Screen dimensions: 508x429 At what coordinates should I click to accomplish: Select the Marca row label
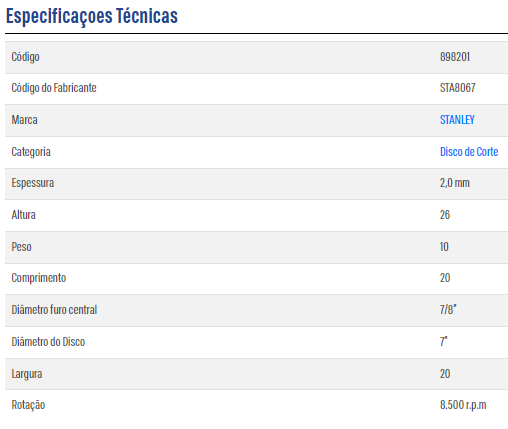[24, 120]
